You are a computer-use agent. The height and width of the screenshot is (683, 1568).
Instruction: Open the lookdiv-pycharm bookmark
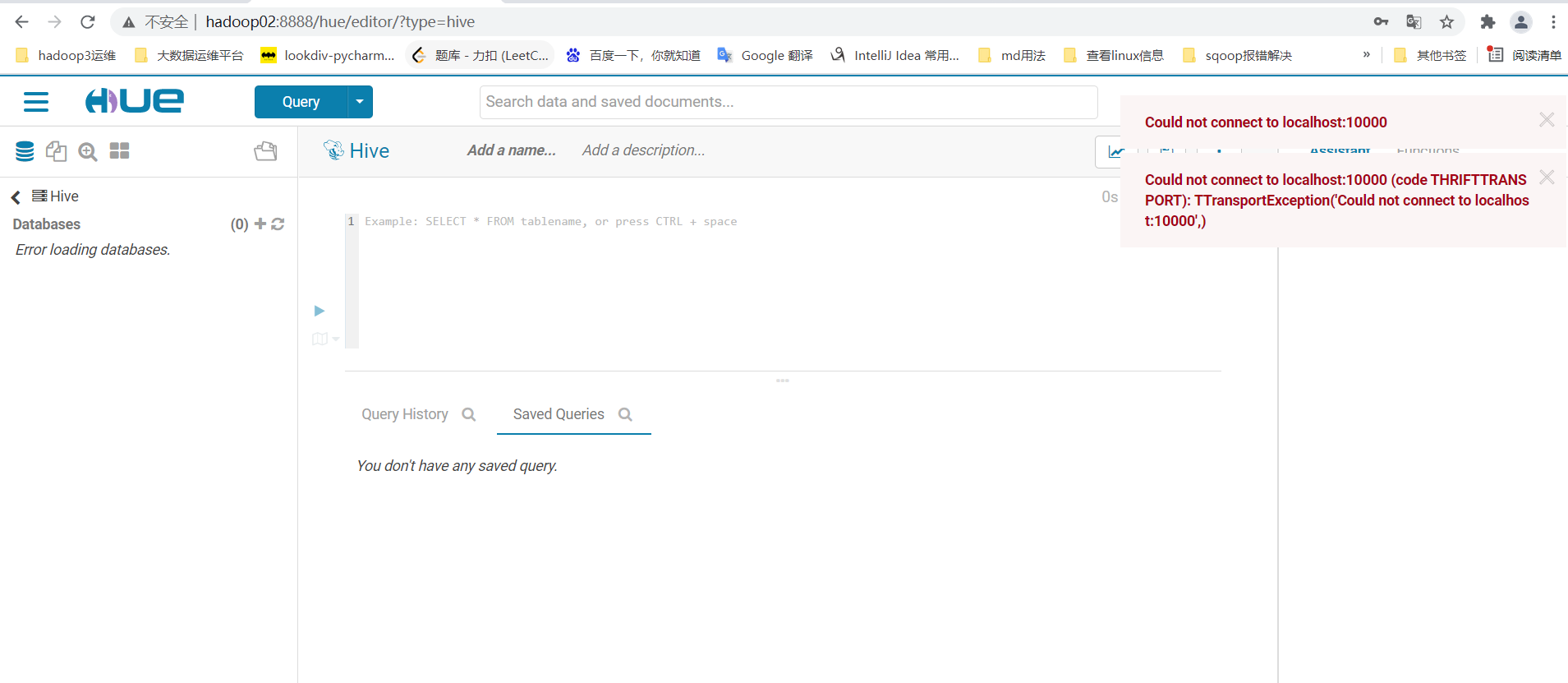[328, 55]
